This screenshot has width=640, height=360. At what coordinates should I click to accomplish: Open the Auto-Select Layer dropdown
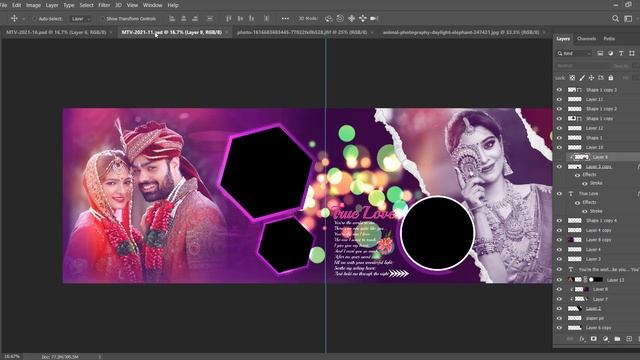tap(81, 19)
